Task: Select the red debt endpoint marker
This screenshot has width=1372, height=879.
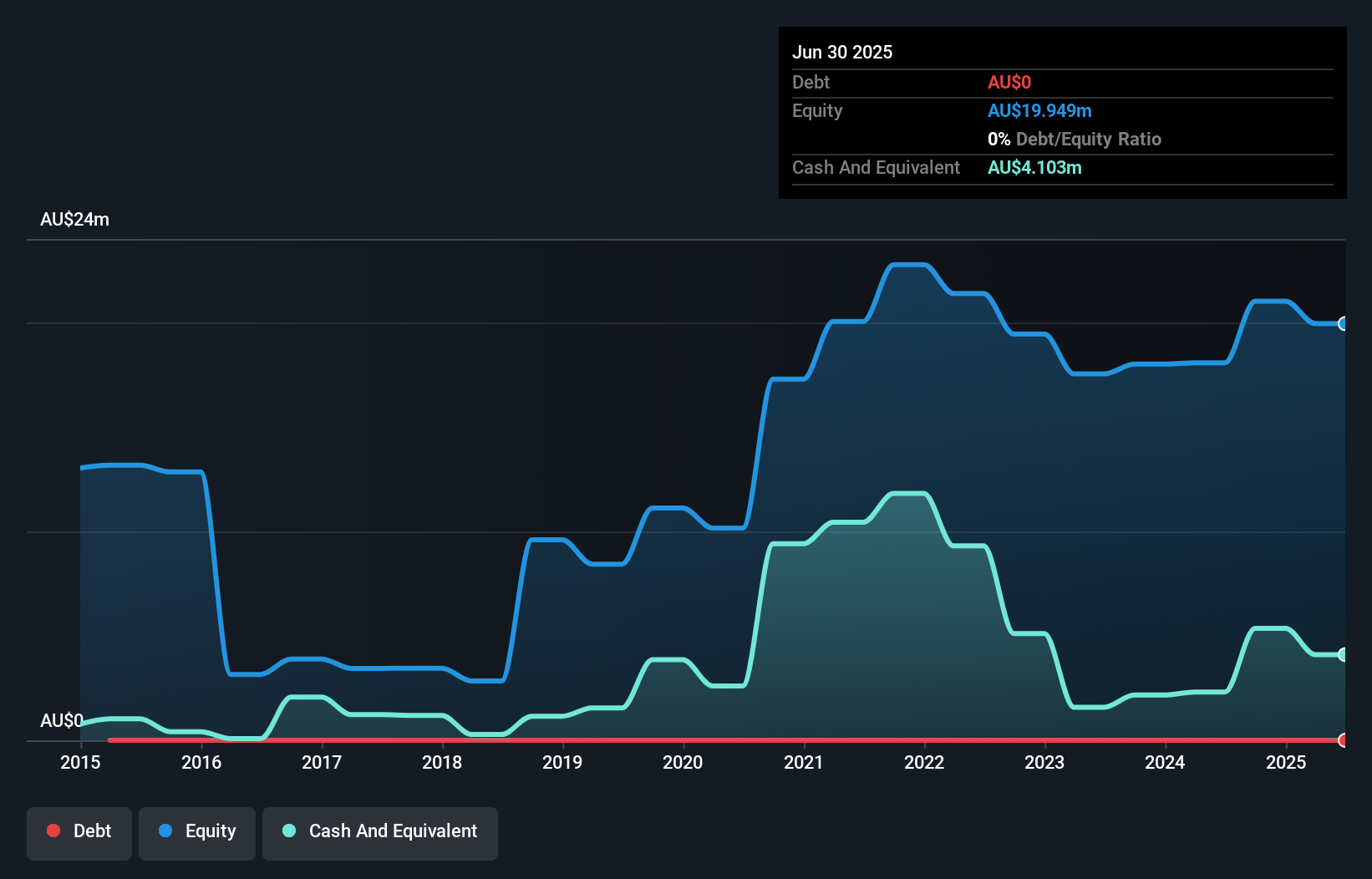Action: [x=1343, y=740]
